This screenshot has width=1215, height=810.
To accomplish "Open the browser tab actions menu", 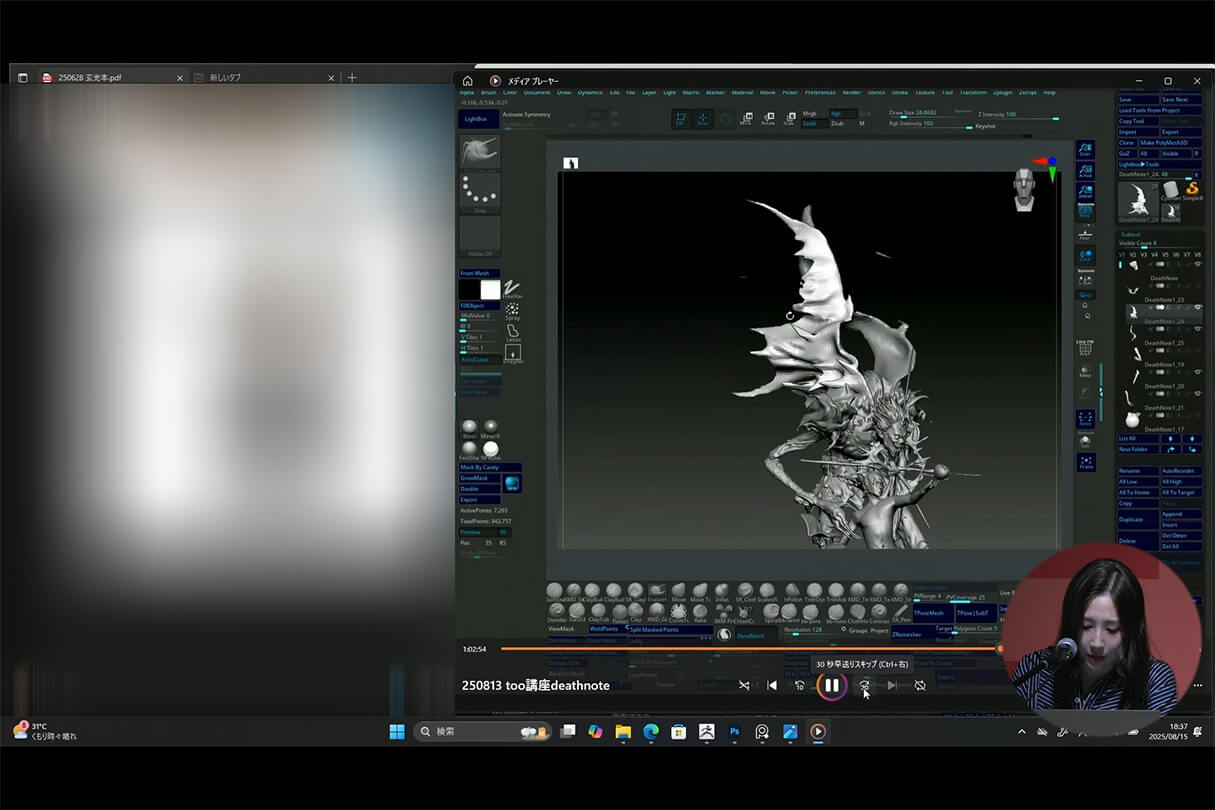I will click(23, 78).
